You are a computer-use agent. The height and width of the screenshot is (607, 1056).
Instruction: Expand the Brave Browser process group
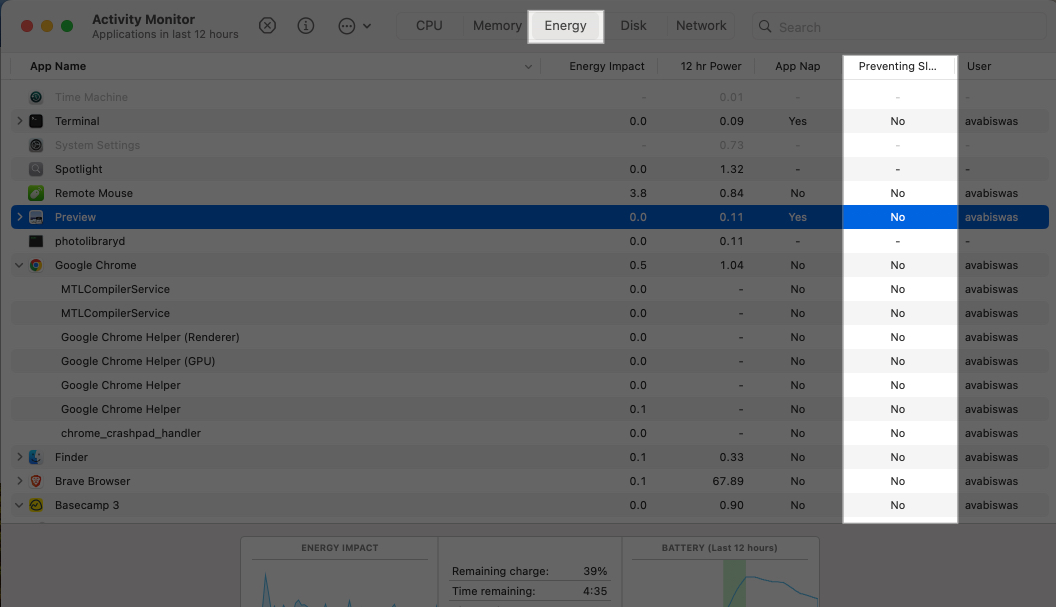point(20,481)
